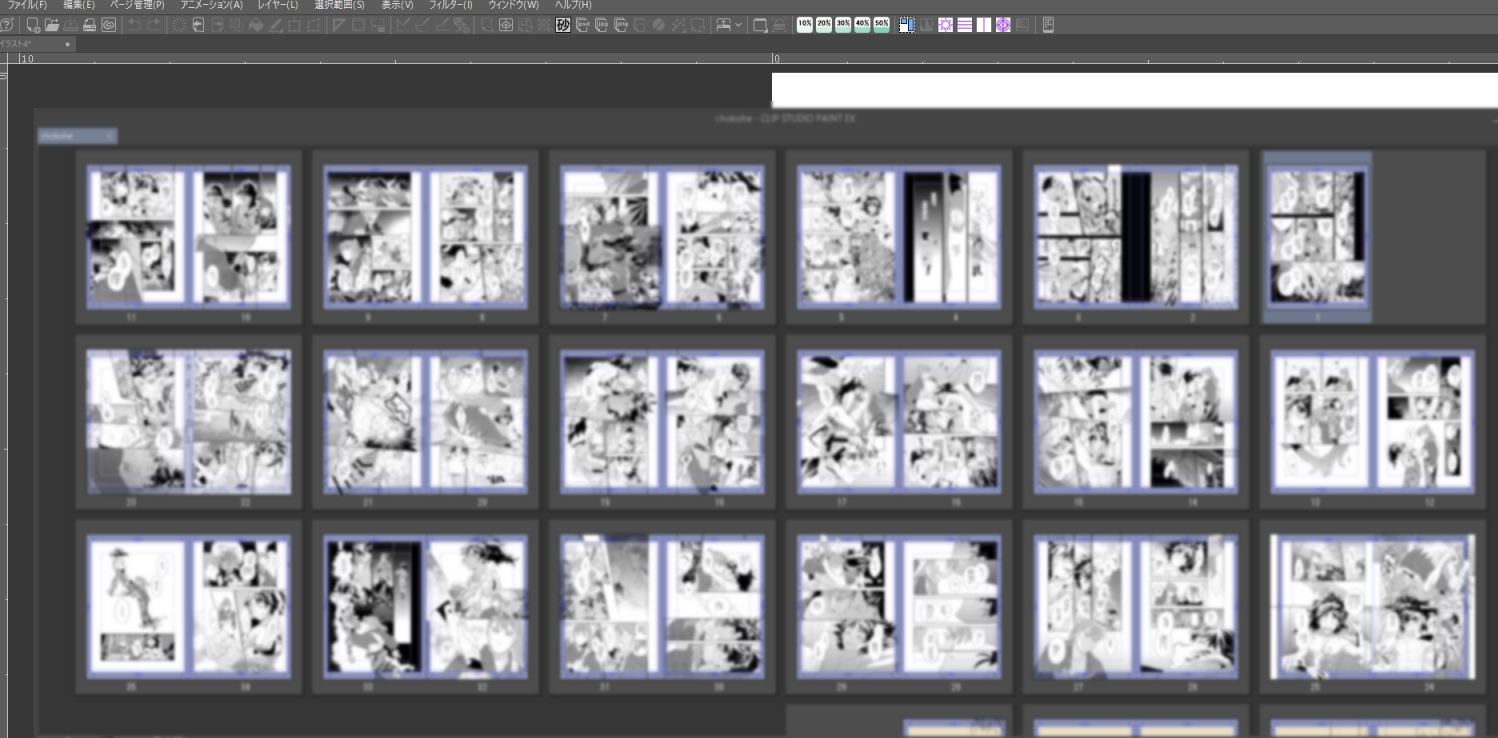Click the purple concentric circle ruler icon
Image resolution: width=1498 pixels, height=738 pixels.
click(1003, 25)
